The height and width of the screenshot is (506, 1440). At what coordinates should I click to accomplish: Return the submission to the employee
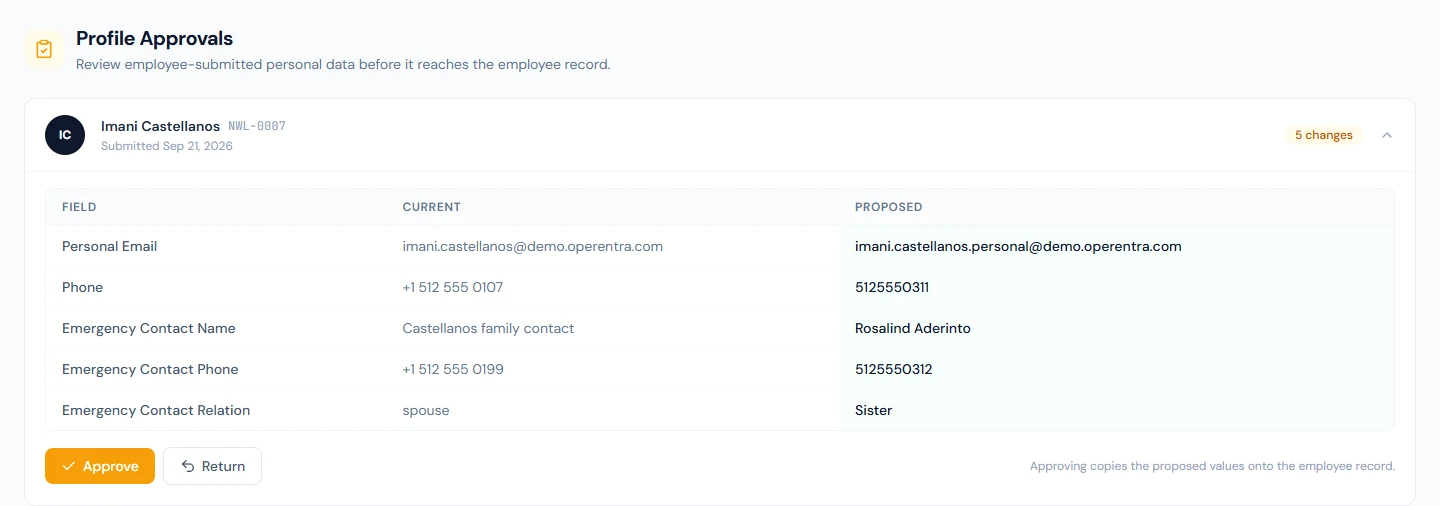point(212,466)
